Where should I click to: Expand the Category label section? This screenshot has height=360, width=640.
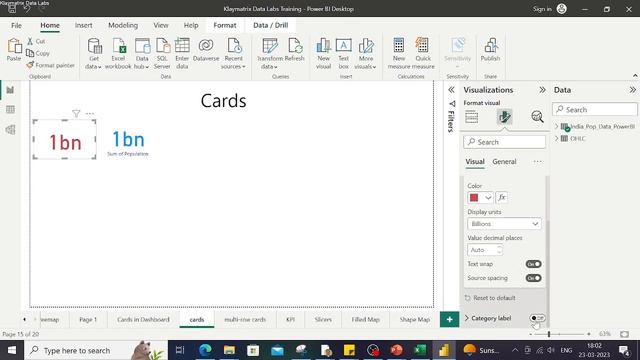click(x=467, y=318)
